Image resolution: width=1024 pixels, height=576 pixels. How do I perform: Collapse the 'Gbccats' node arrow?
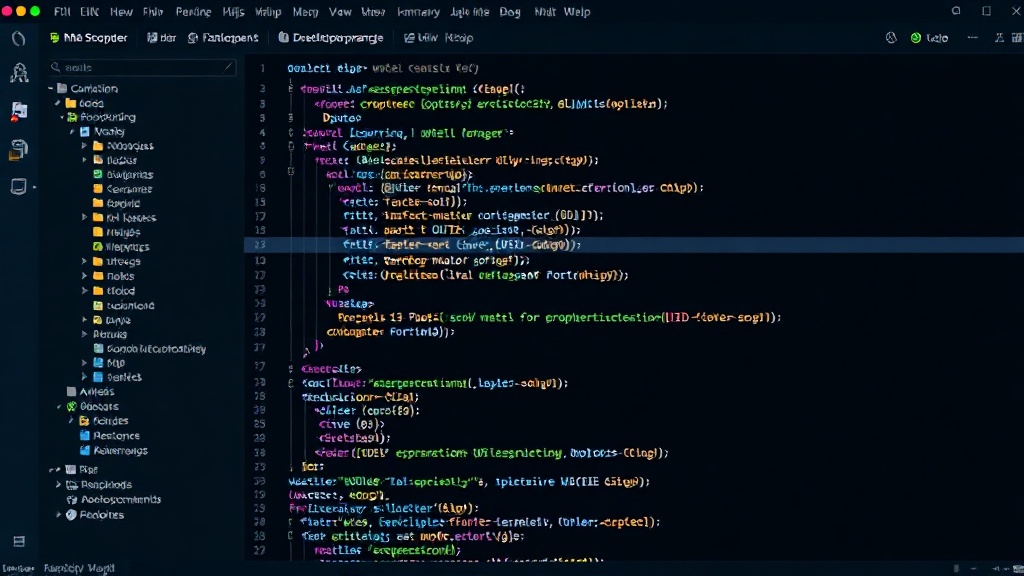[x=59, y=406]
